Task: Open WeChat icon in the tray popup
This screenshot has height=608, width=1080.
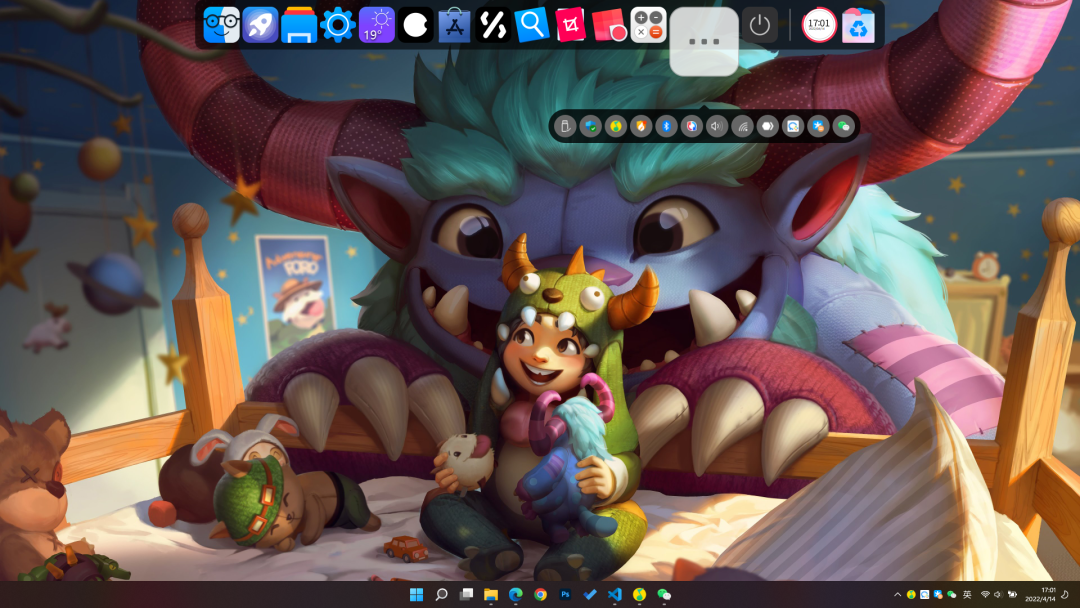Action: click(x=844, y=126)
